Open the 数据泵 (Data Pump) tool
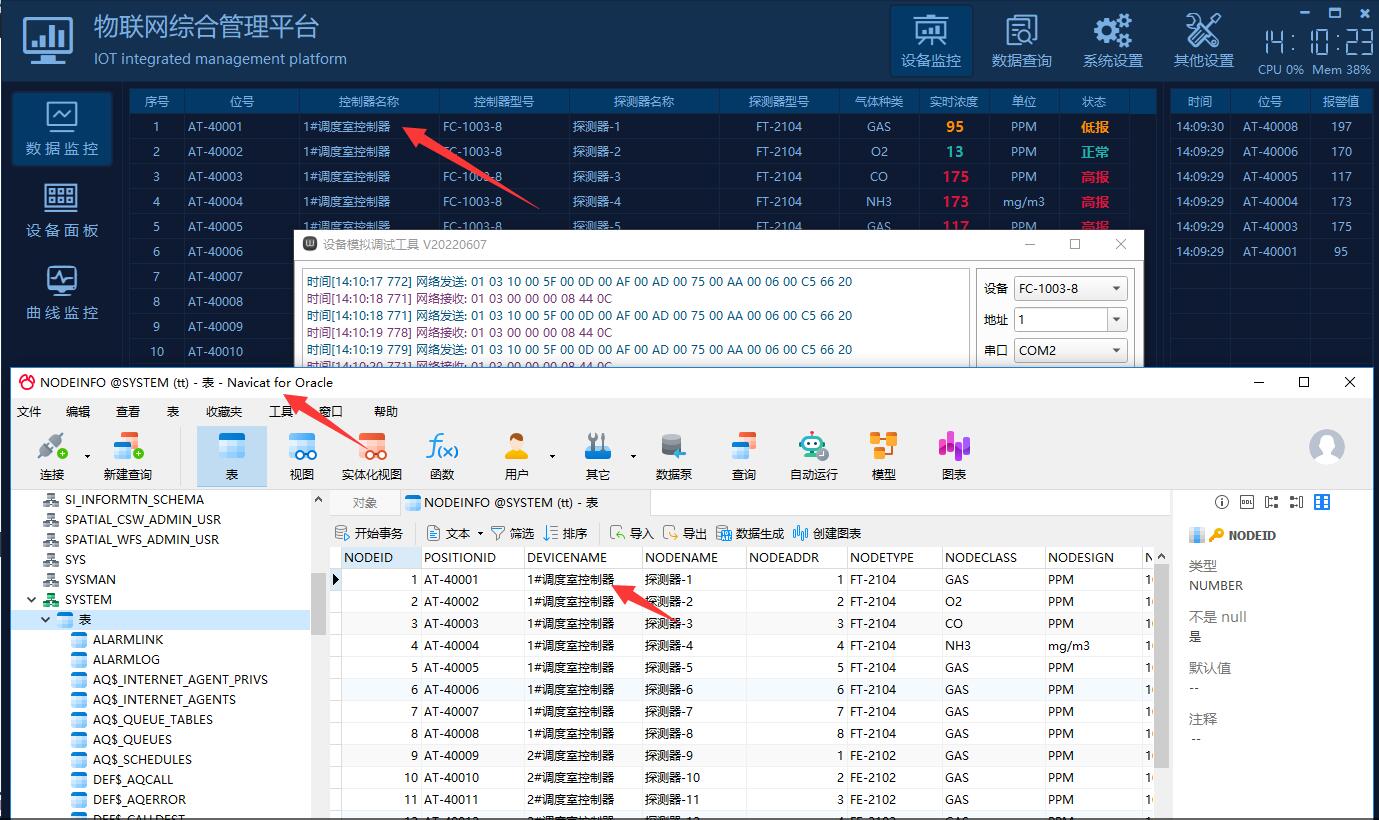Screen dimensions: 1379x820 tap(673, 455)
